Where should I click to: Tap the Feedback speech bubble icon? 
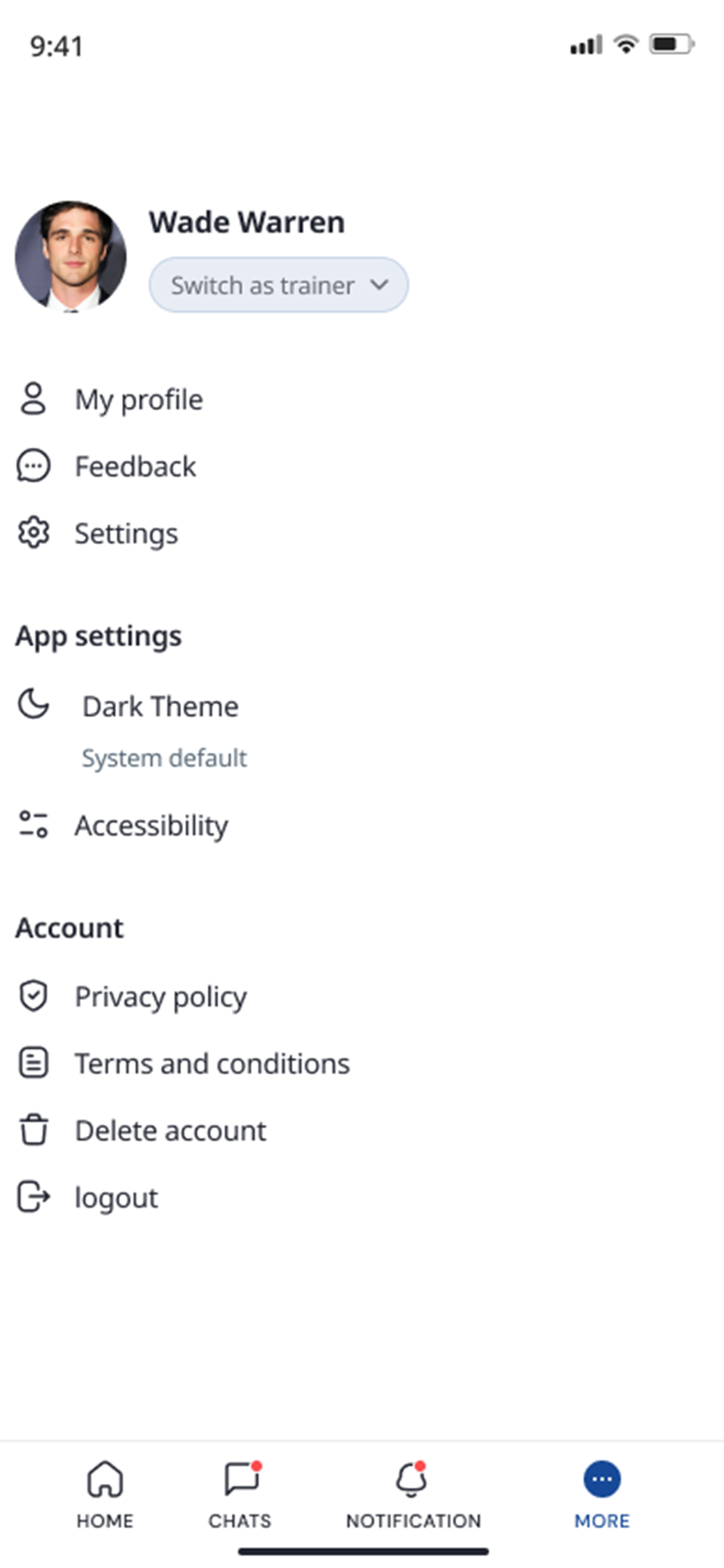point(33,466)
